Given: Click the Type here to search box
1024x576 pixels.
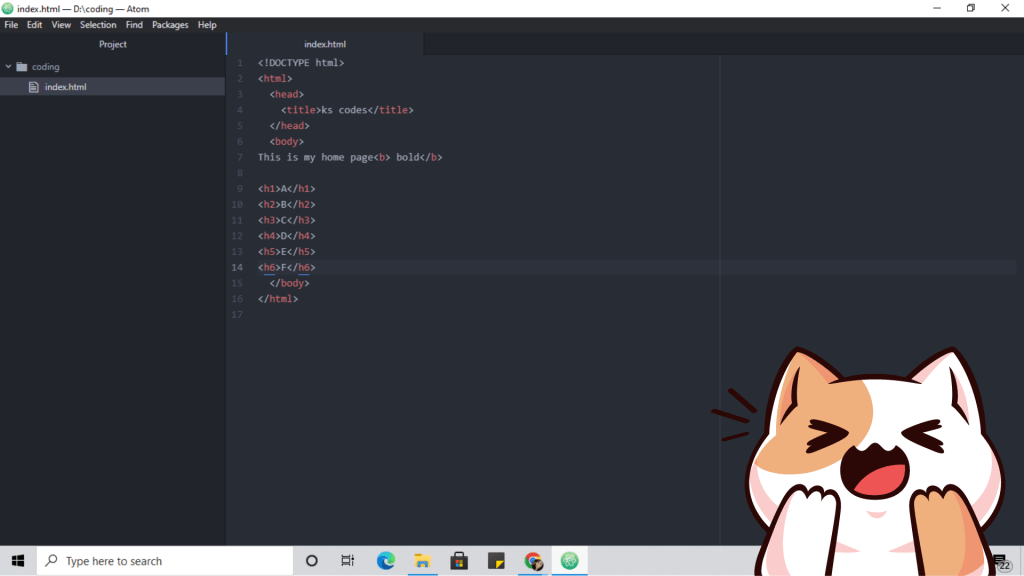Looking at the screenshot, I should pyautogui.click(x=165, y=561).
